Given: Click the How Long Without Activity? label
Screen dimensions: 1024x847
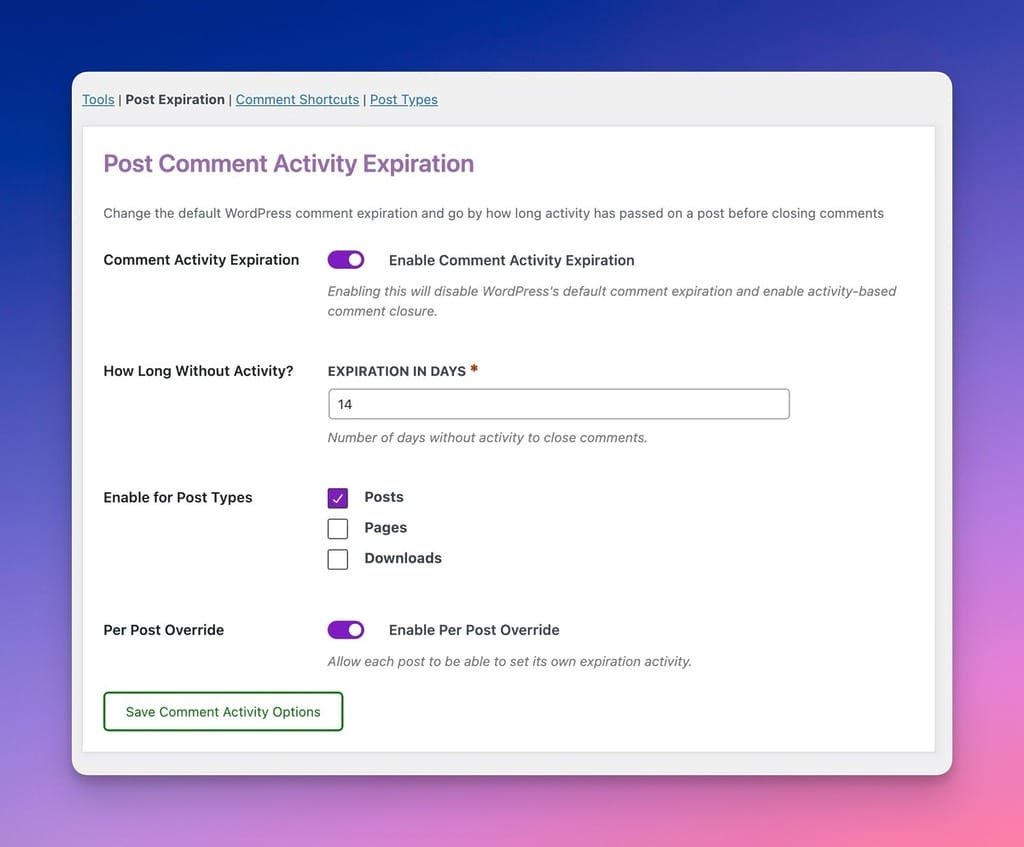Looking at the screenshot, I should (x=199, y=371).
